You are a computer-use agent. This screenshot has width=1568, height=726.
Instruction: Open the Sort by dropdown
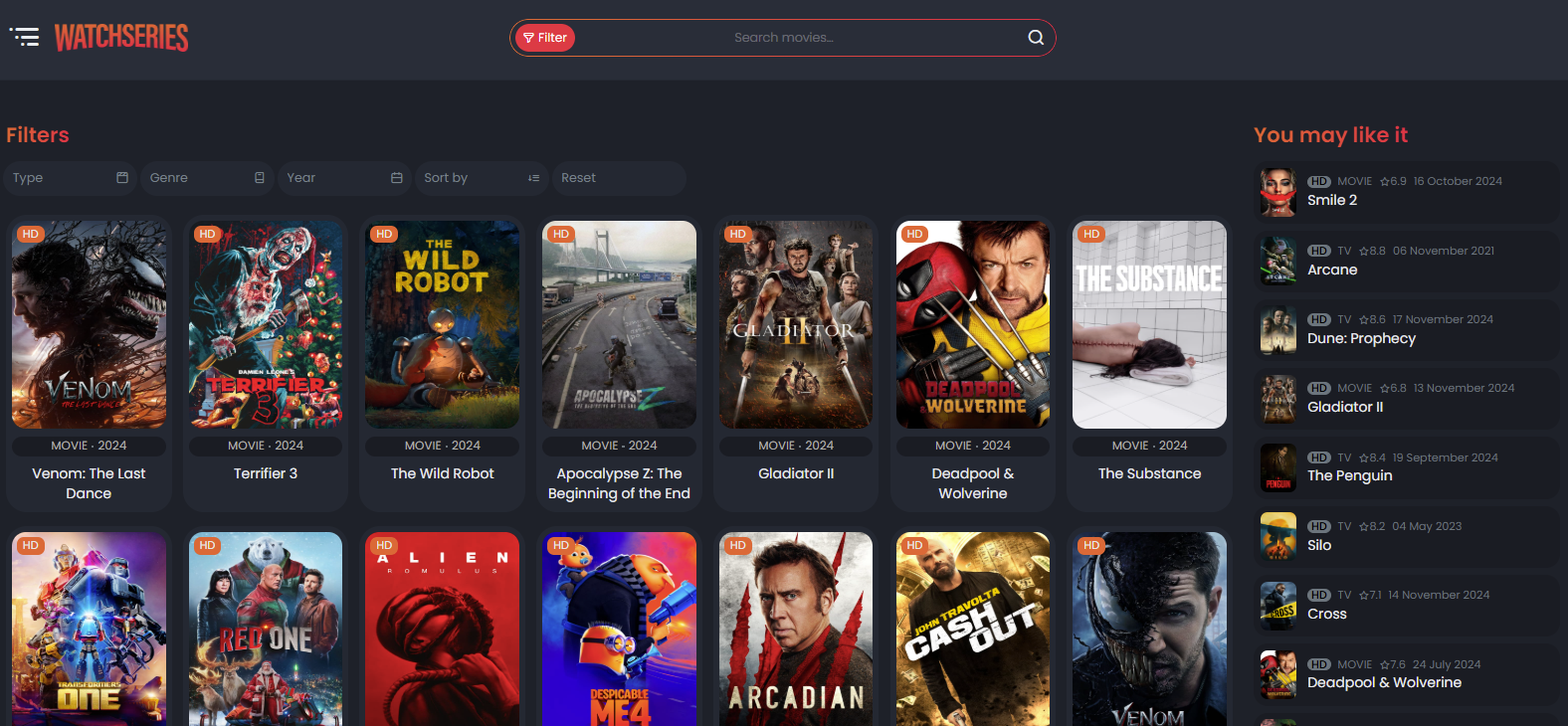(x=482, y=178)
